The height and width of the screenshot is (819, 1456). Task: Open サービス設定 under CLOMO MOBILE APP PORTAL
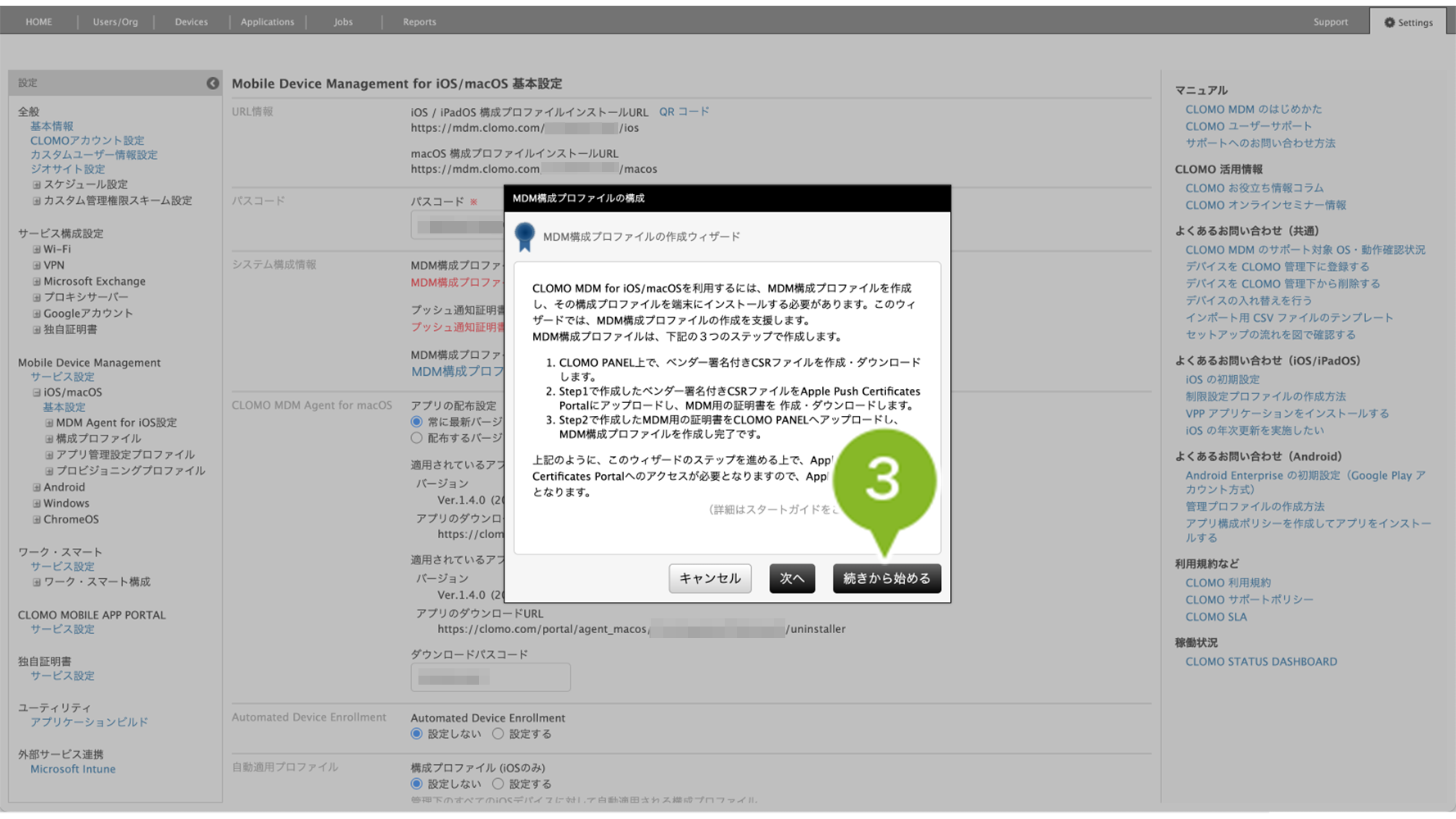pos(62,630)
